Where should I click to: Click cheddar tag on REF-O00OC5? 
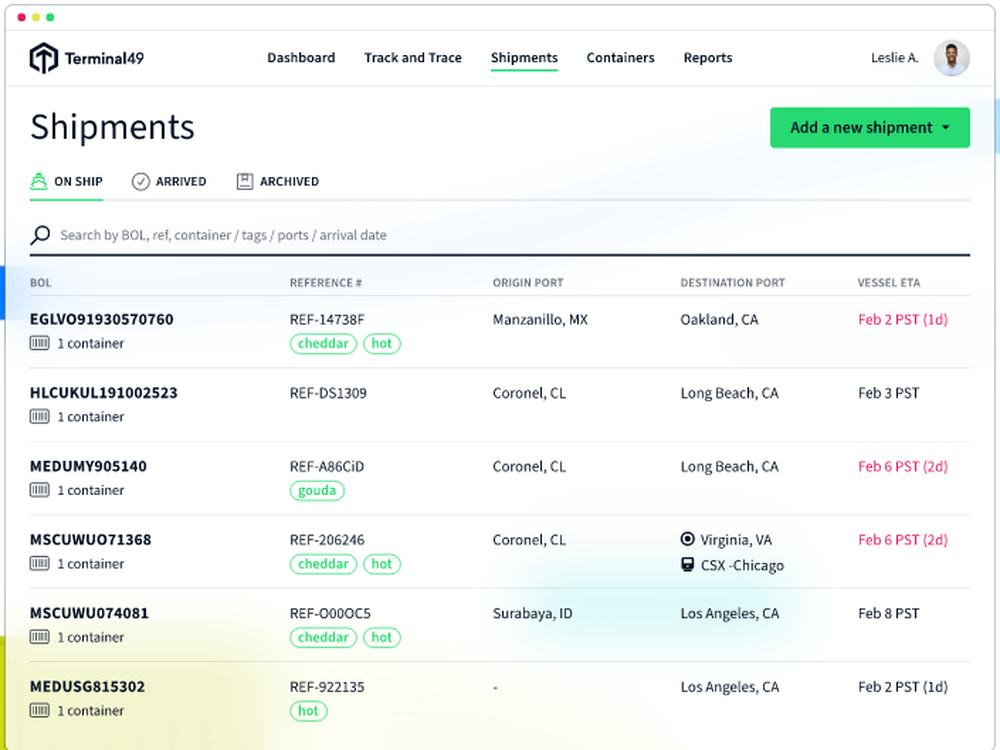tap(323, 637)
